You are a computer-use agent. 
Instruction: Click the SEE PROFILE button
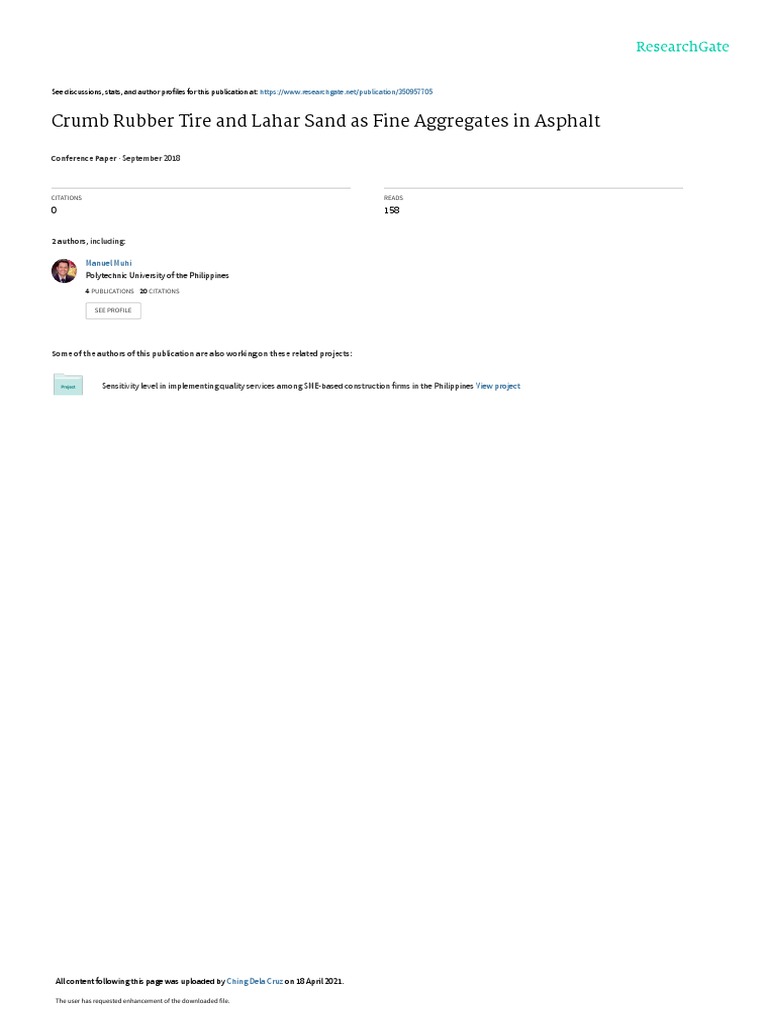(113, 310)
